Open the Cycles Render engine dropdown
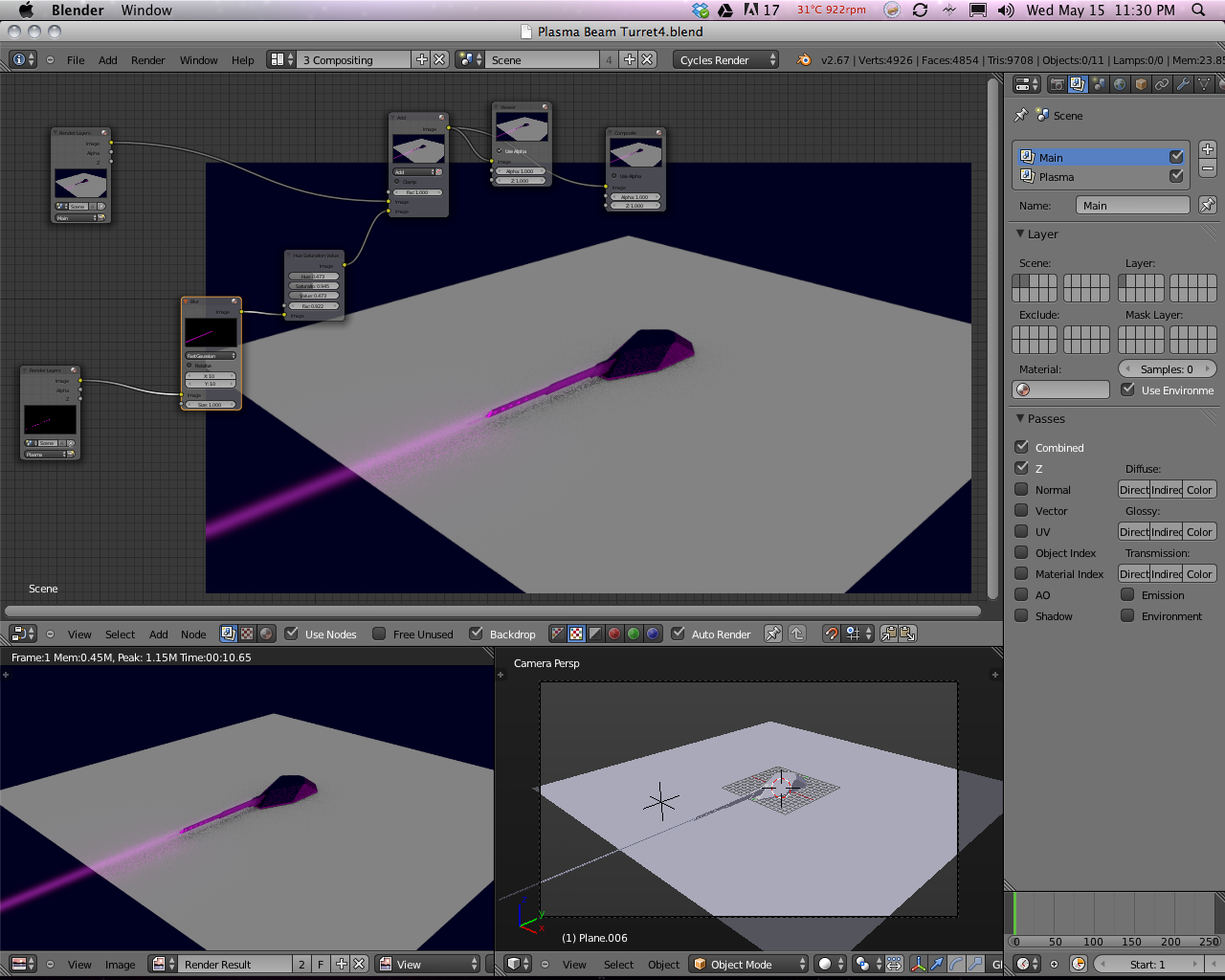 click(725, 59)
